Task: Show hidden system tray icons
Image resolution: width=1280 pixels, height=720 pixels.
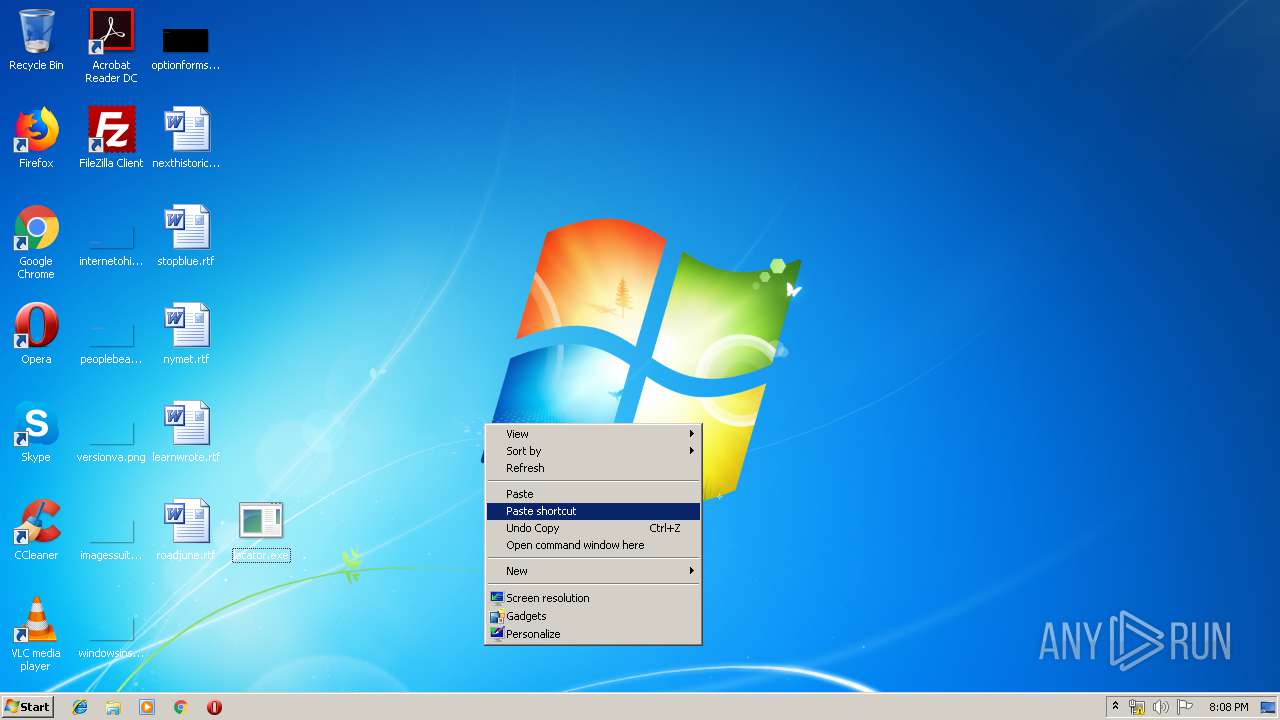Action: tap(1115, 707)
